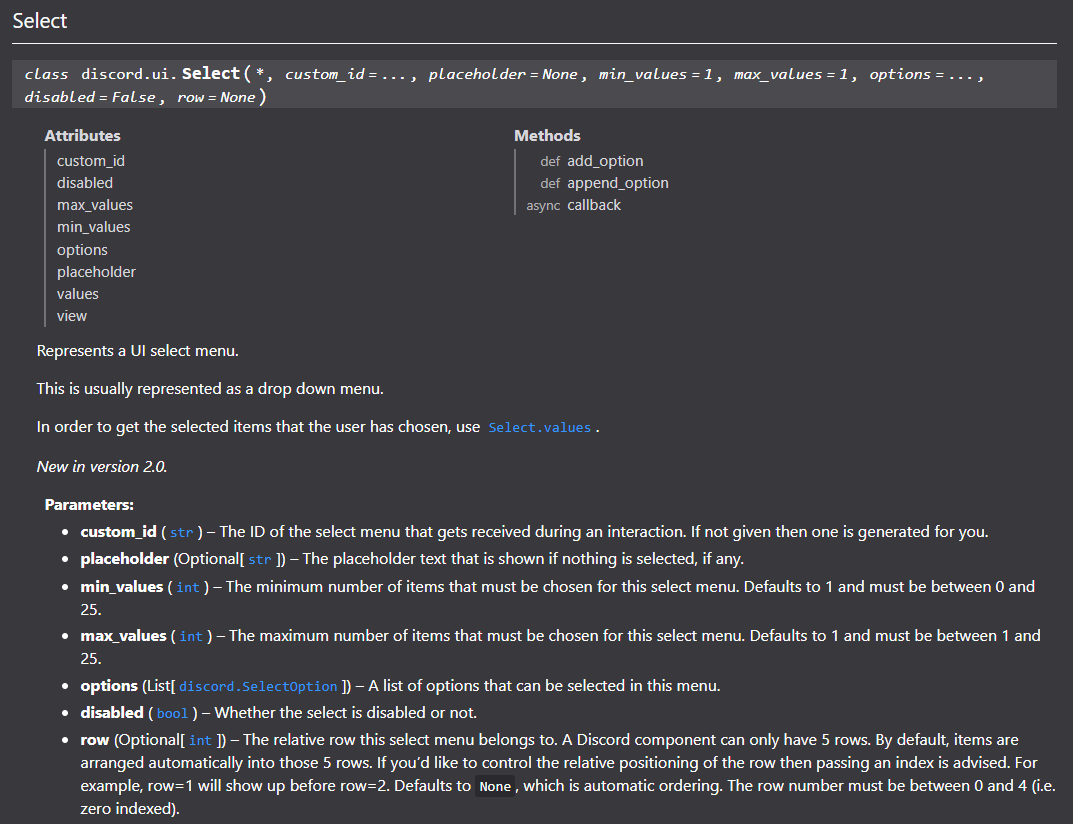Open the custom_id attribute link
This screenshot has height=824, width=1073.
tap(90, 161)
